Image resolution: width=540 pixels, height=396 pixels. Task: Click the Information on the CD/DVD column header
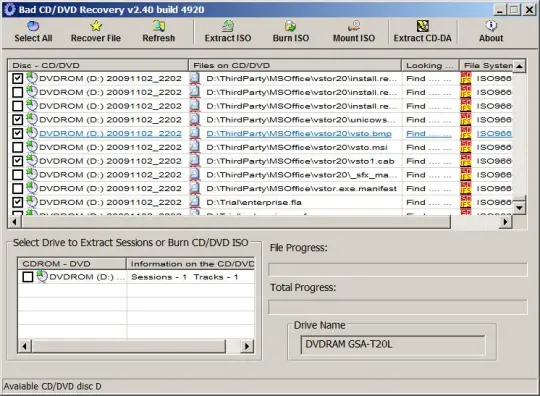click(x=191, y=264)
